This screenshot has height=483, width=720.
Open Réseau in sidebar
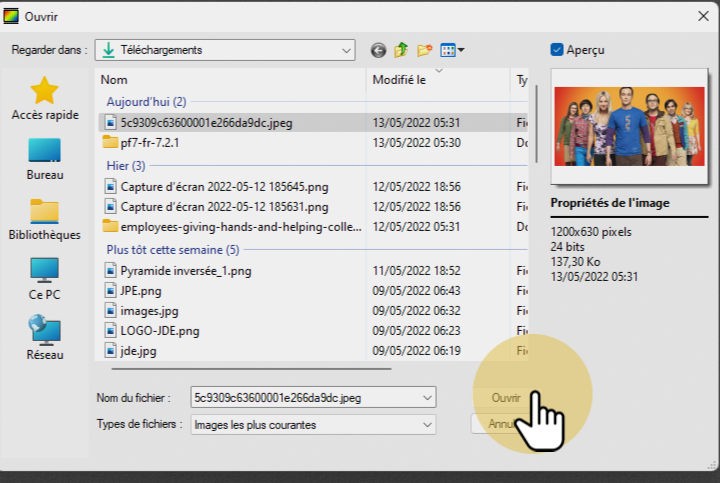(x=45, y=337)
